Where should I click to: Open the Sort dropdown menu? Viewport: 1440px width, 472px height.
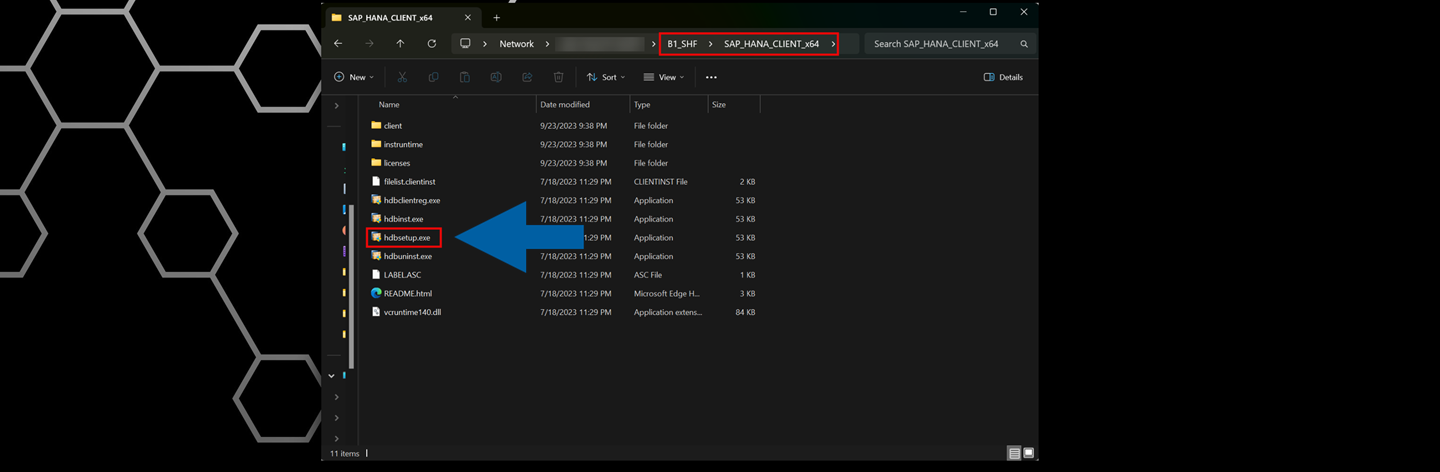point(606,77)
